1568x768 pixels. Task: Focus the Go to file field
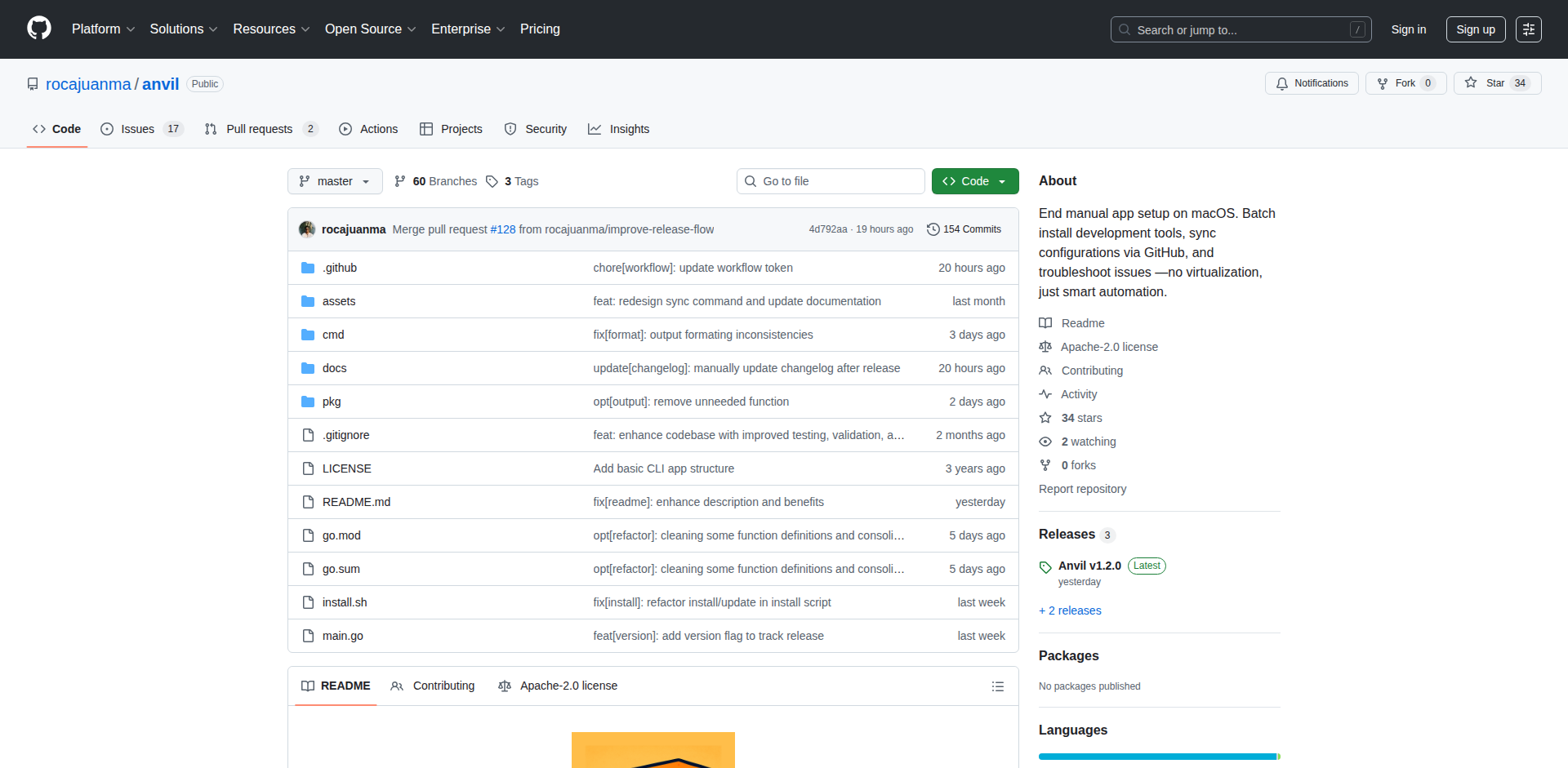coord(831,181)
